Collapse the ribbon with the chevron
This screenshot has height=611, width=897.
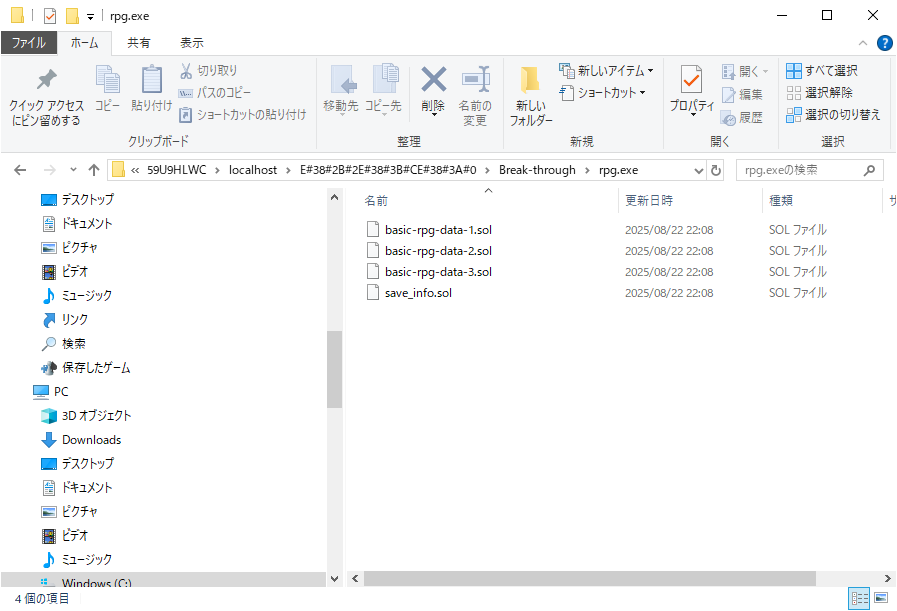[864, 43]
